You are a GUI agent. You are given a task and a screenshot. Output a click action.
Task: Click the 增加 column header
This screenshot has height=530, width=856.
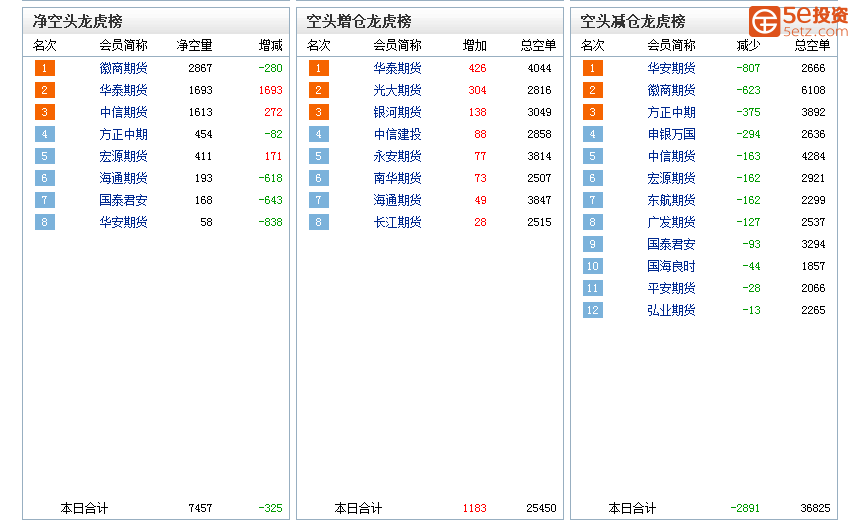coord(475,45)
